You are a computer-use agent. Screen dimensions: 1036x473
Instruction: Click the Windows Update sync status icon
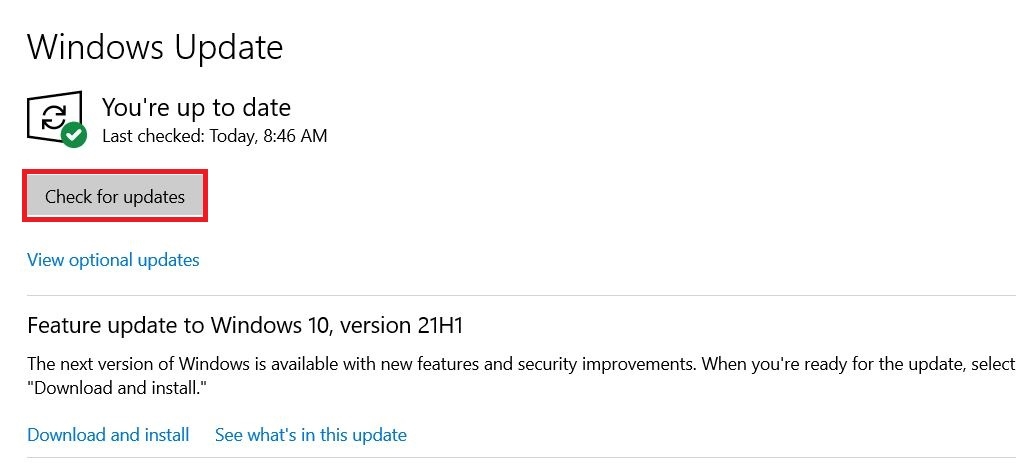click(x=56, y=119)
